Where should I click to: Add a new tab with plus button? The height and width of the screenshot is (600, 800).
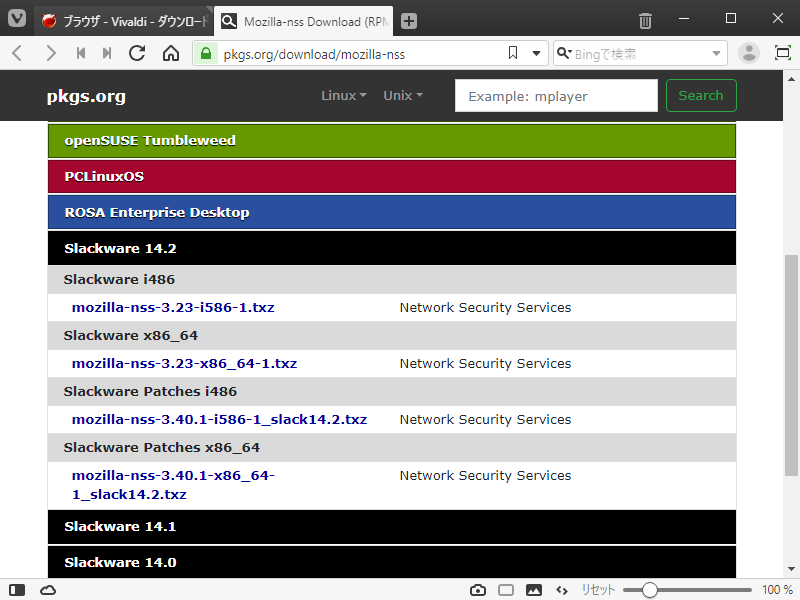pyautogui.click(x=409, y=21)
